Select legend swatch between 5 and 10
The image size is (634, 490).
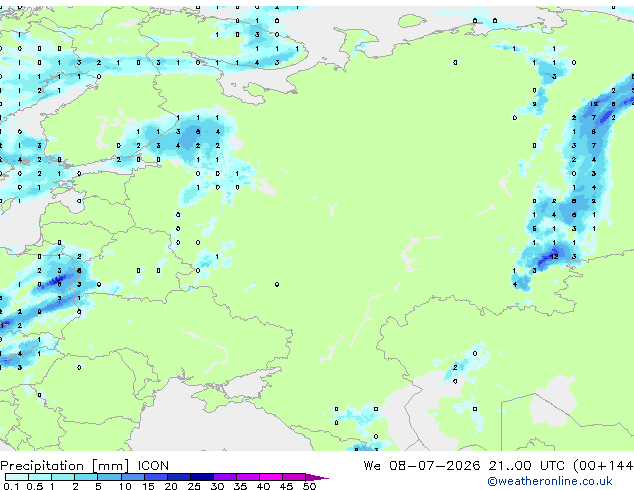pyautogui.click(x=110, y=477)
